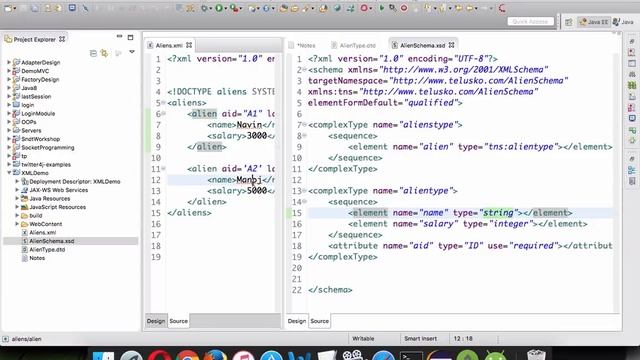640x360 pixels.
Task: Click the cursor position 12 : 18 indicator
Action: click(x=463, y=339)
